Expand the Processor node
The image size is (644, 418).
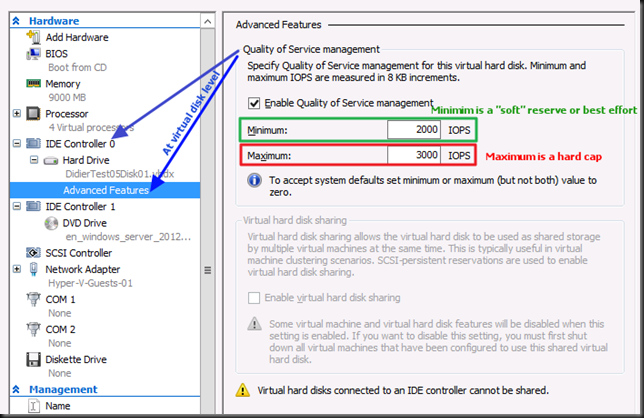point(16,113)
